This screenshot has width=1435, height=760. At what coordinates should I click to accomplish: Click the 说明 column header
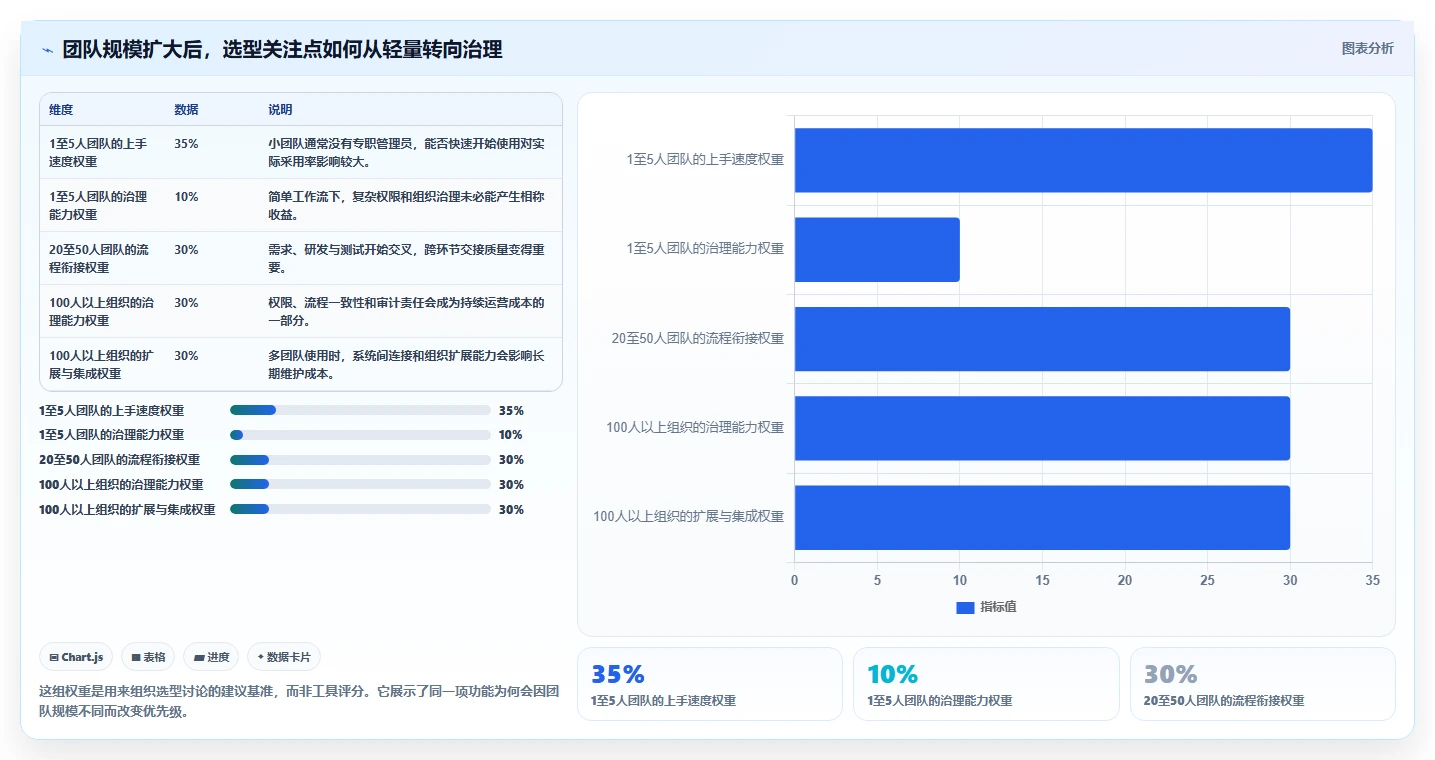pos(280,110)
